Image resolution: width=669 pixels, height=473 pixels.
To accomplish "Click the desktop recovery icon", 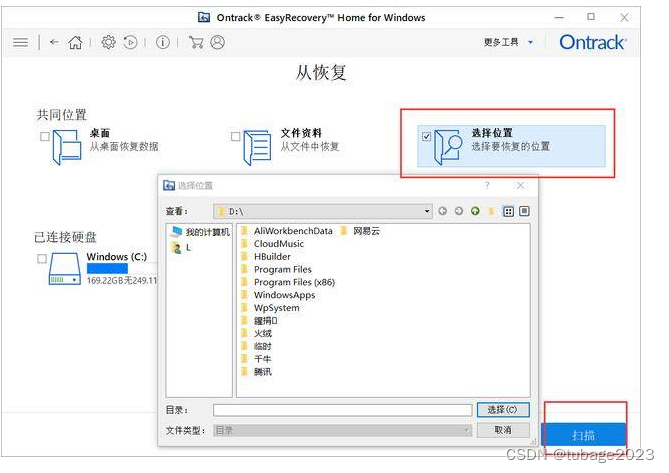I will tap(67, 147).
